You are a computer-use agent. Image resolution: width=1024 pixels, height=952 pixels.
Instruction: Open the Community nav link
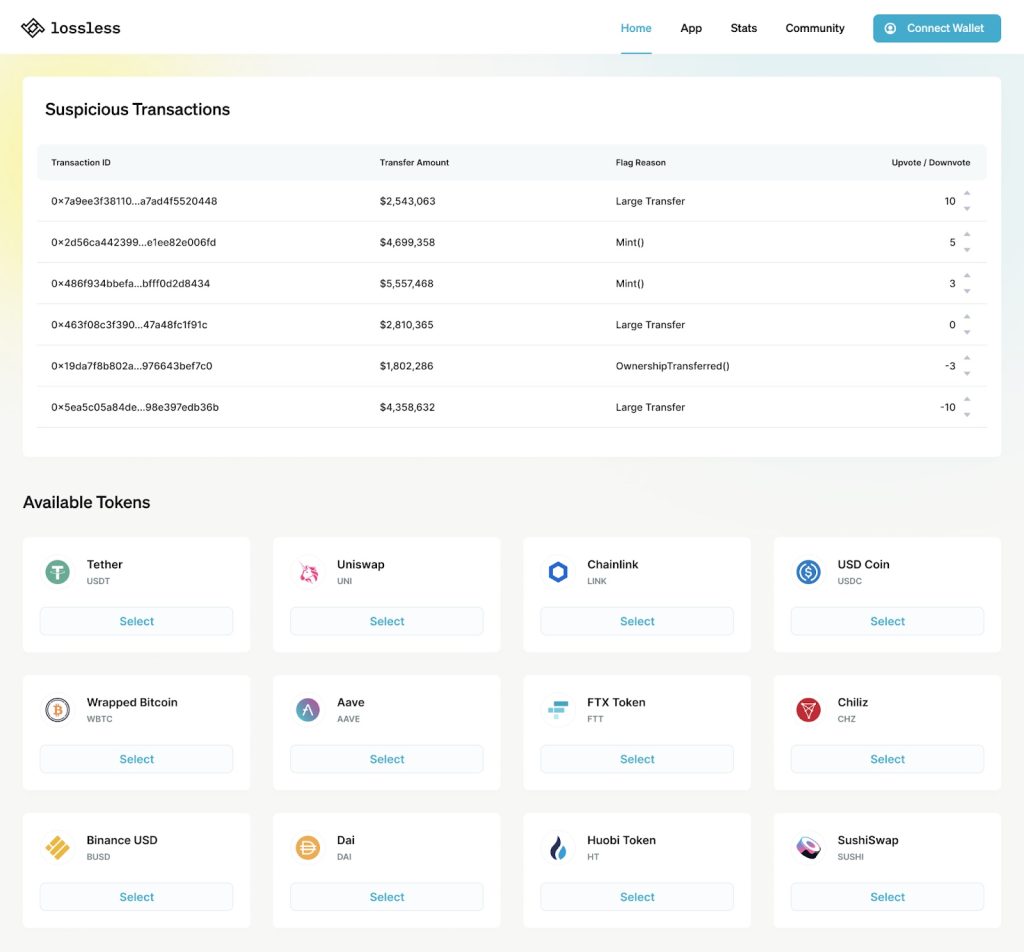(815, 28)
